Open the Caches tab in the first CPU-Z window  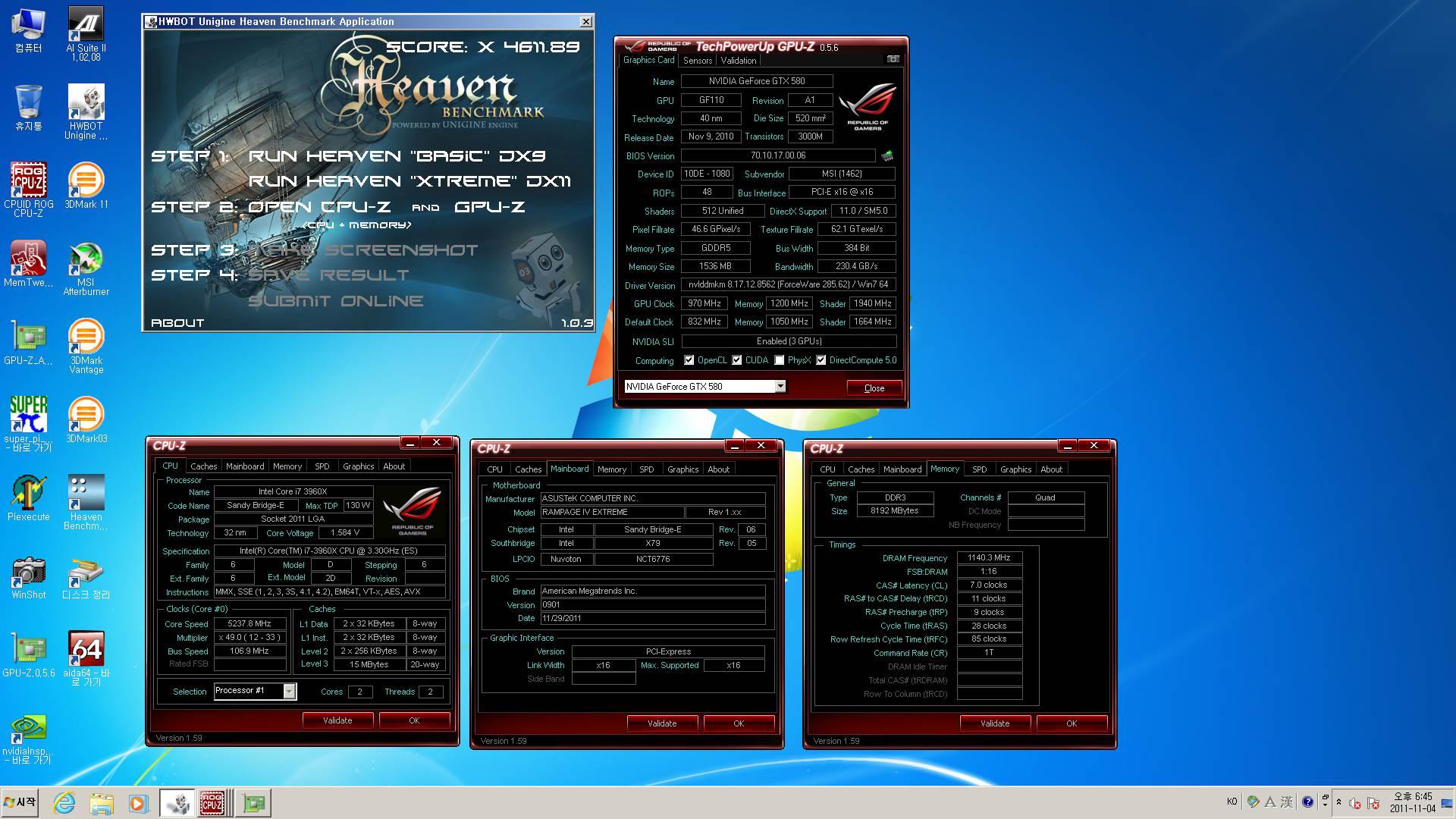tap(203, 466)
